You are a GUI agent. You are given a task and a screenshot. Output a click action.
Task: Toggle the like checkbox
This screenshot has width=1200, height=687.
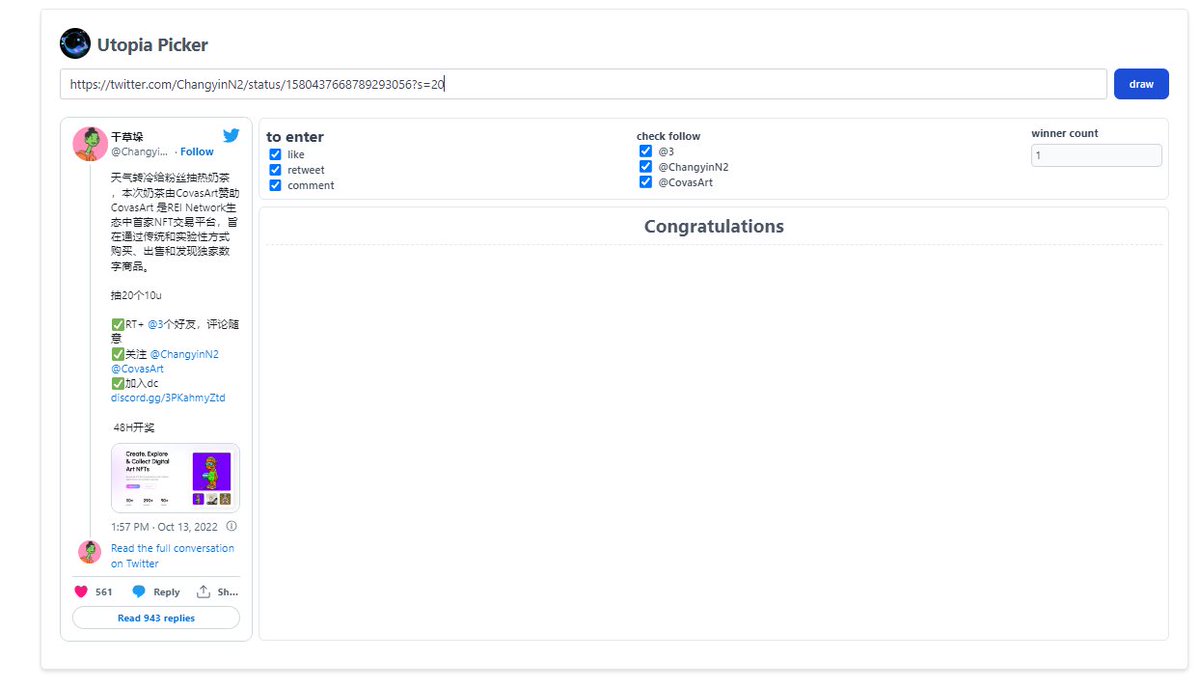coord(275,155)
